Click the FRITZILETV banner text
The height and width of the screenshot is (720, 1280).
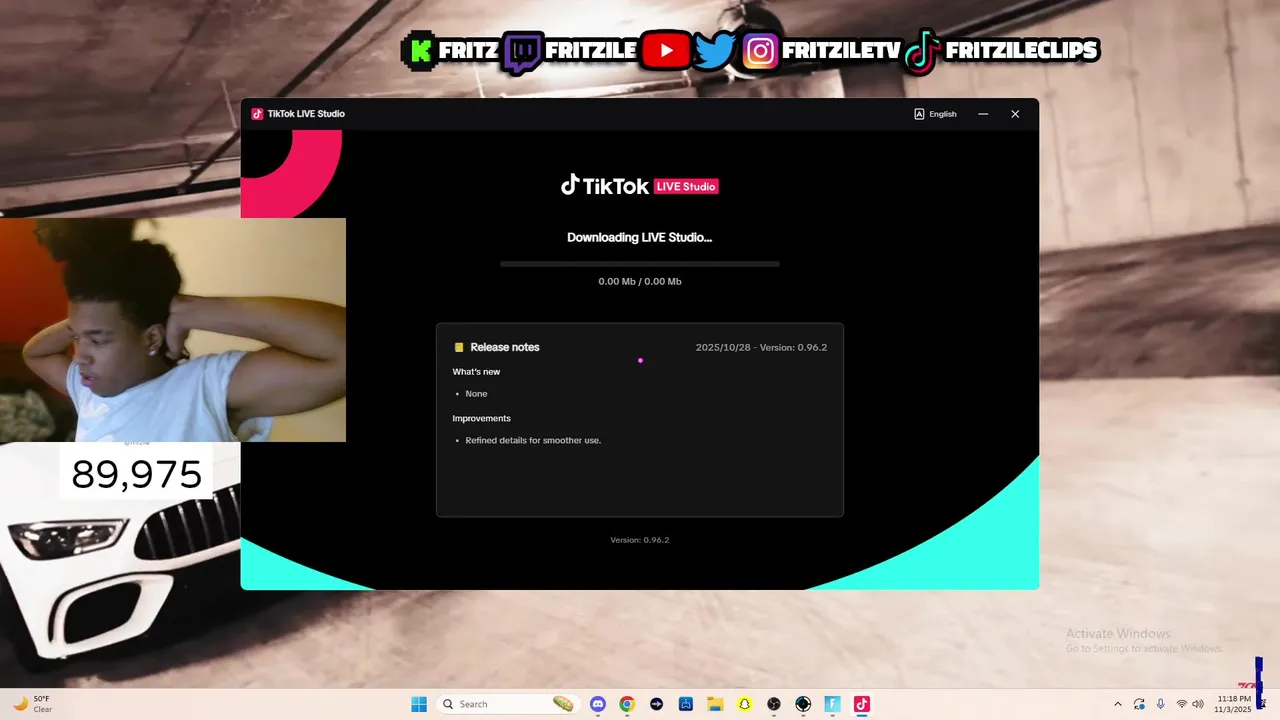click(841, 50)
